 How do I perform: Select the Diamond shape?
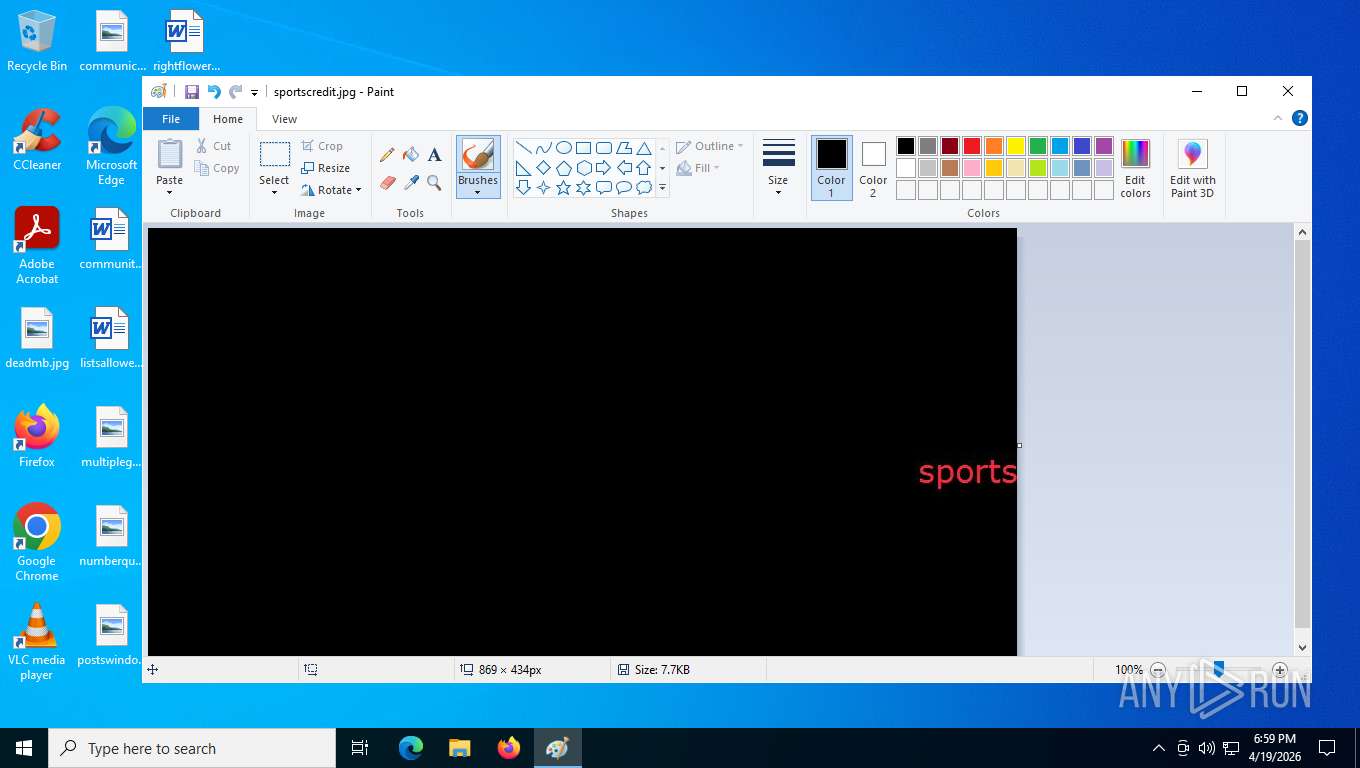point(543,168)
